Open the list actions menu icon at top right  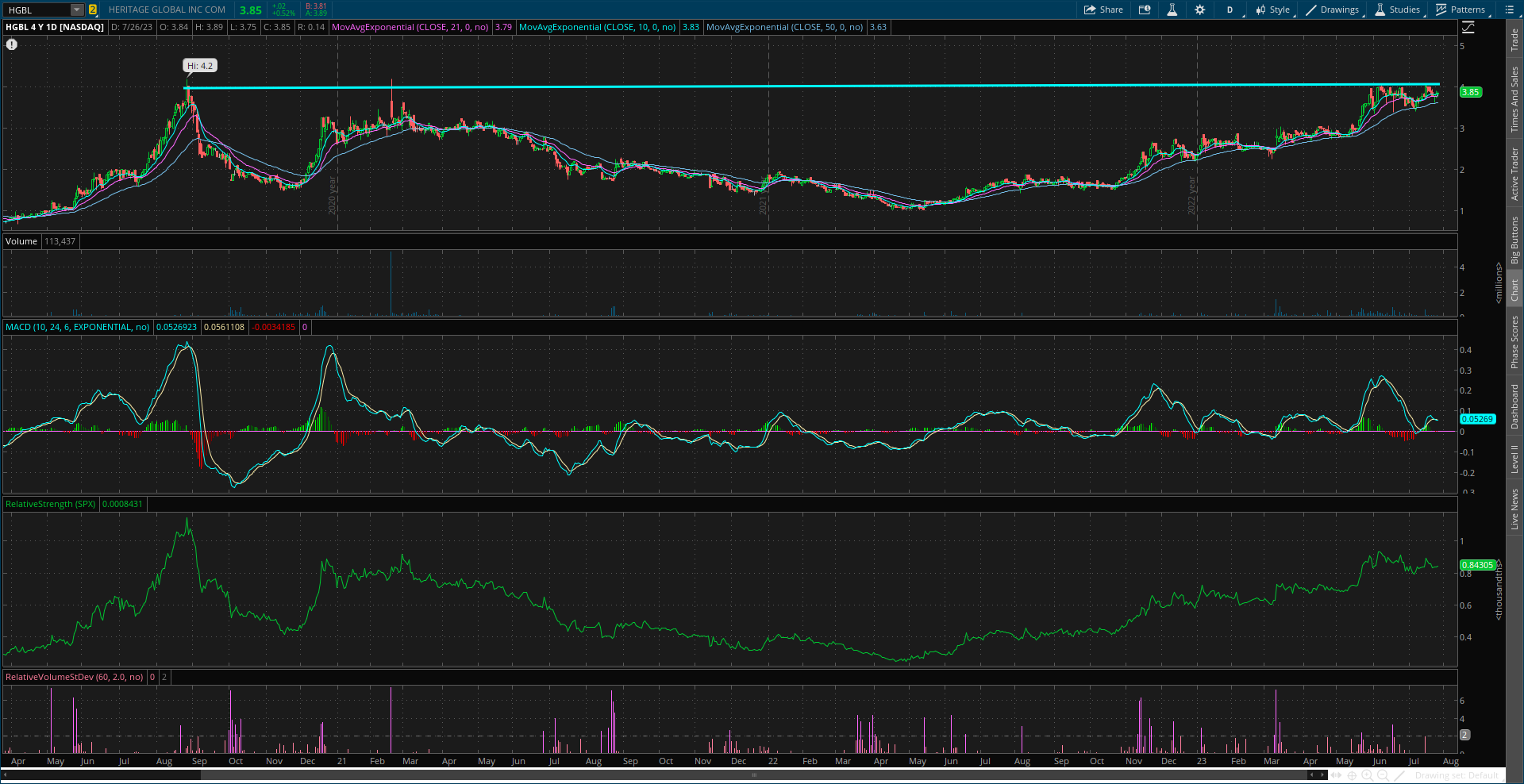click(1510, 10)
